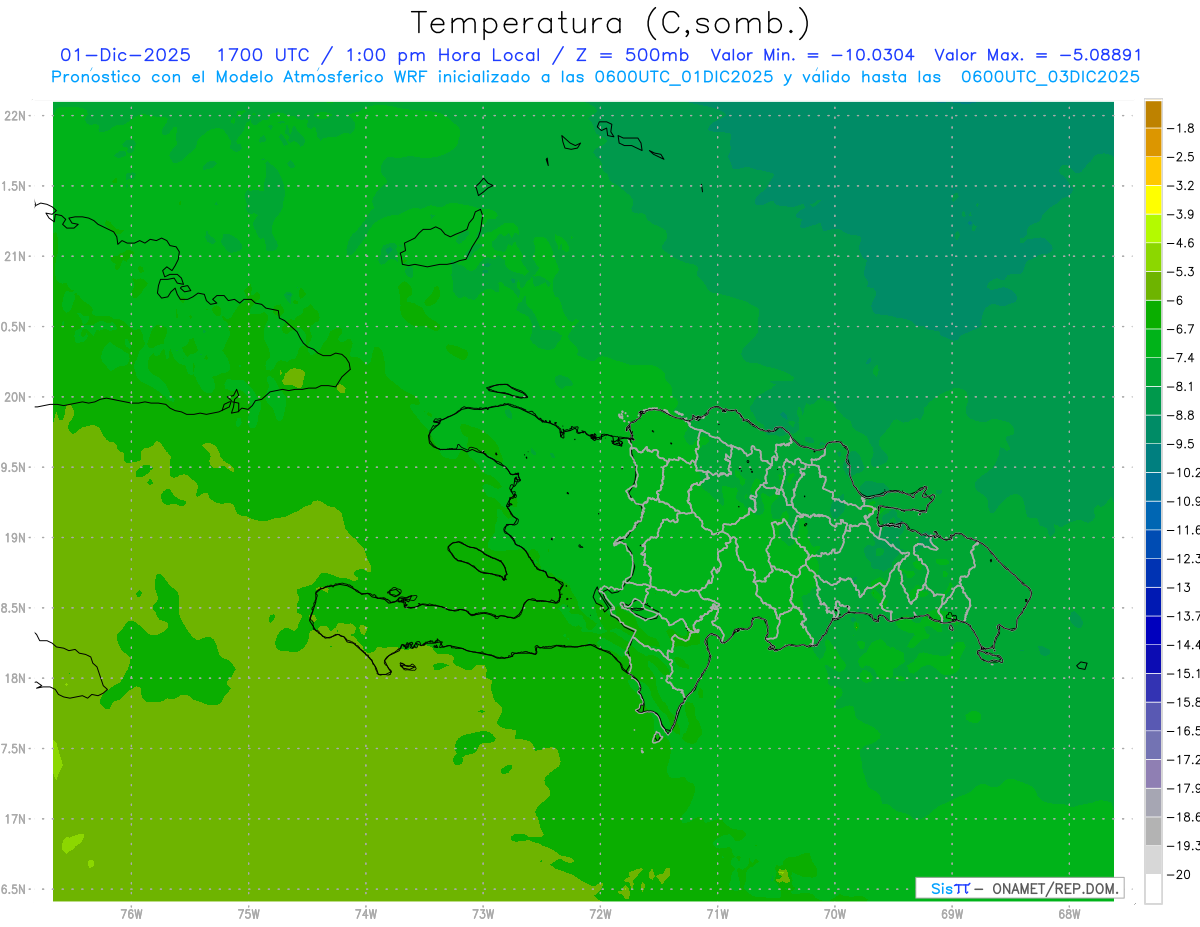Click the "1:00 pm Hora Local" text
The image size is (1200, 927).
[x=443, y=55]
